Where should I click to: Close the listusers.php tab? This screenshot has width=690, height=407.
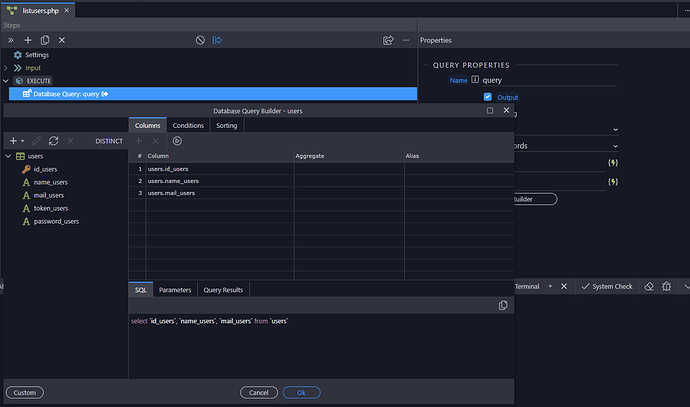[x=66, y=10]
